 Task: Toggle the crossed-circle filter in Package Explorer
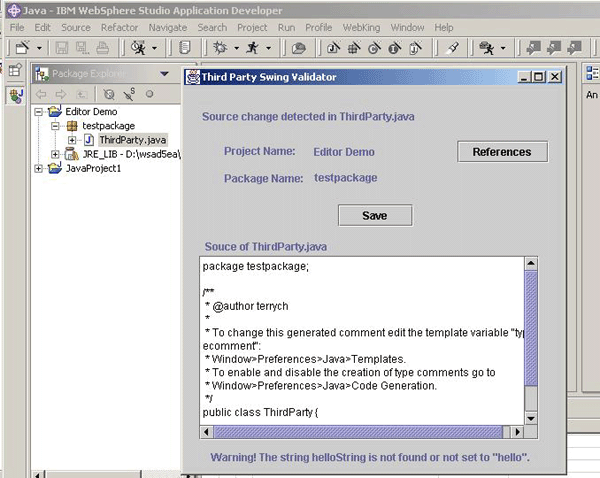tap(109, 94)
